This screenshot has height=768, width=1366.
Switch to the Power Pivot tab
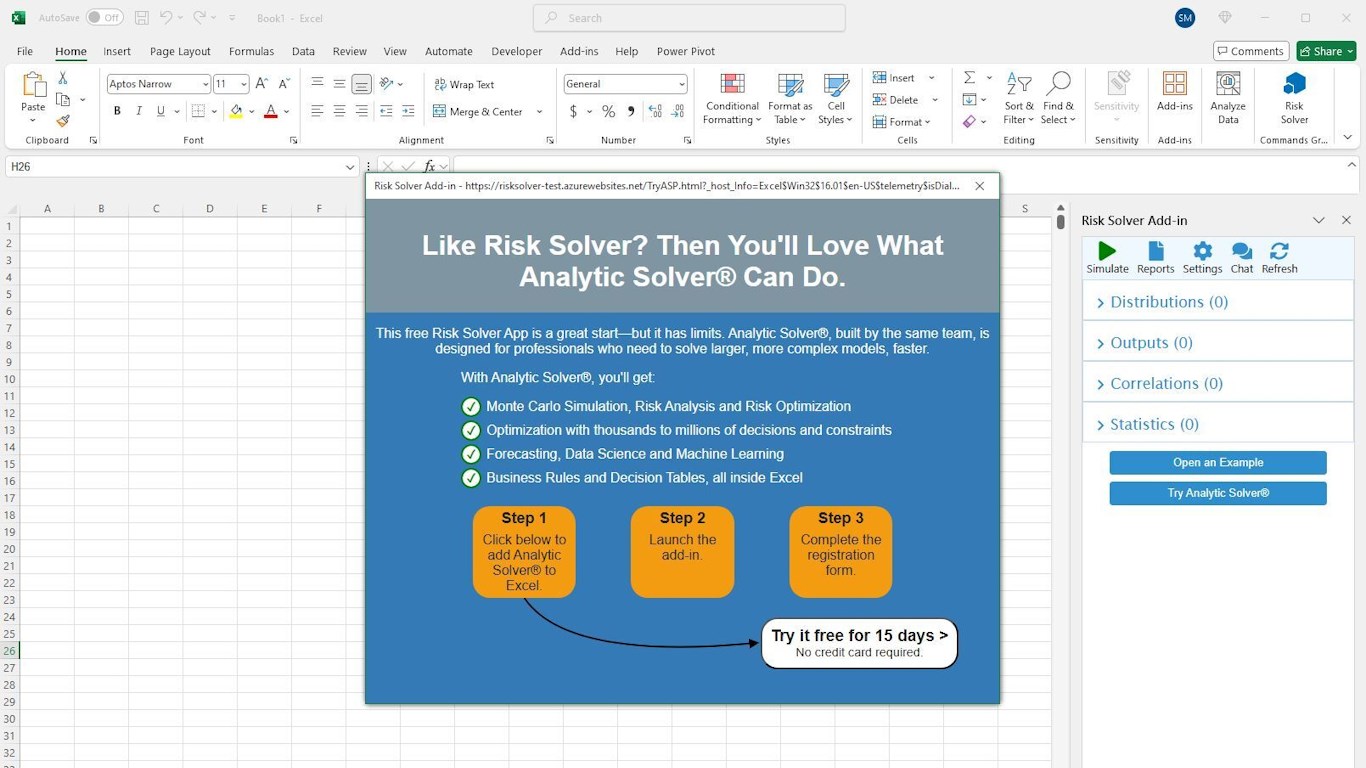coord(686,51)
